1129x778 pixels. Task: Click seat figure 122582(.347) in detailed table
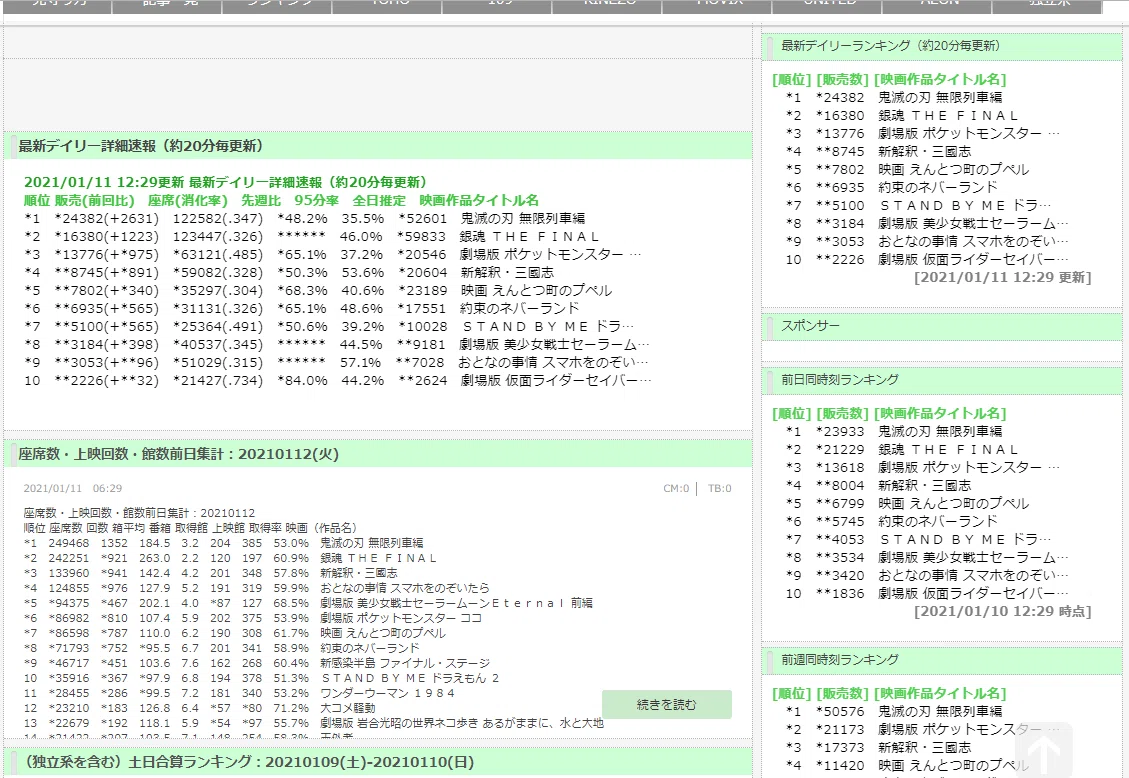coord(217,218)
